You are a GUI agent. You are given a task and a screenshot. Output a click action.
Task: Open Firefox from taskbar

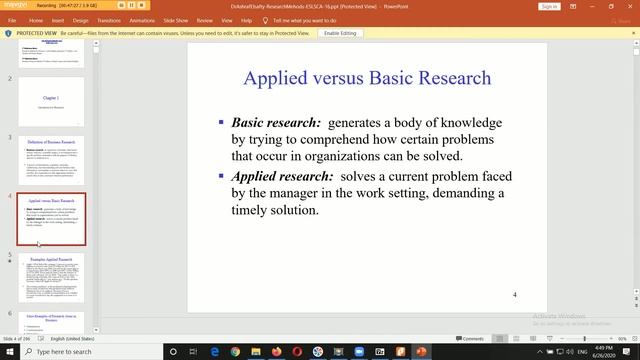276,351
